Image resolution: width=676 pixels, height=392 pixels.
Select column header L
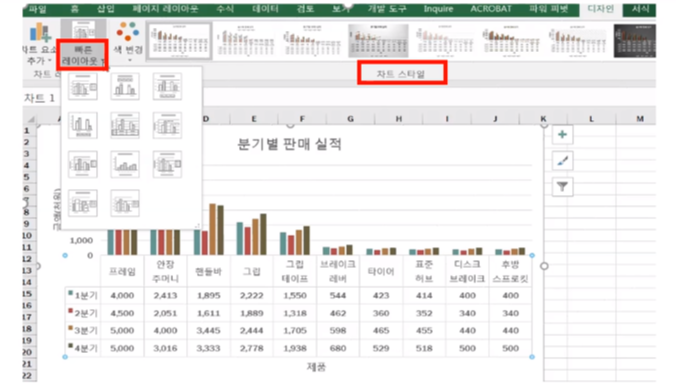(x=591, y=119)
